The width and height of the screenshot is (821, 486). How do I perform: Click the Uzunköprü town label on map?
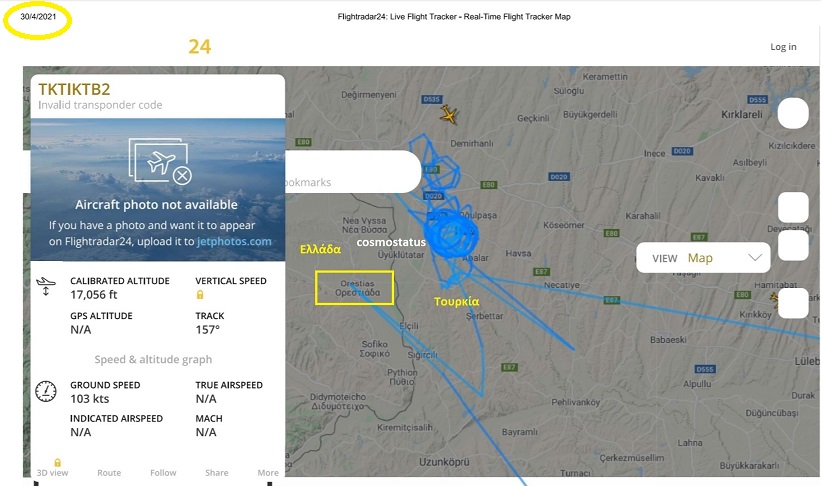coord(444,462)
